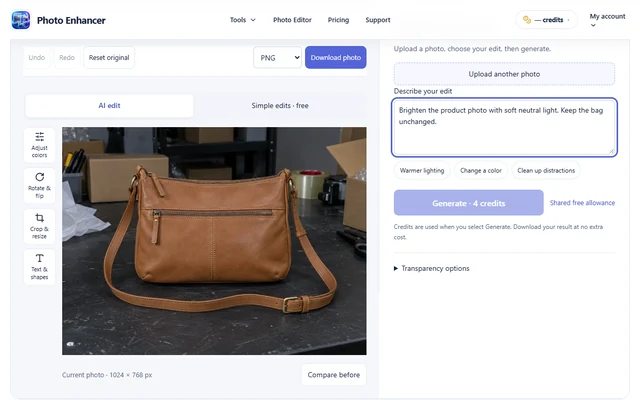Click the Undo button
This screenshot has width=640, height=400.
coord(37,58)
